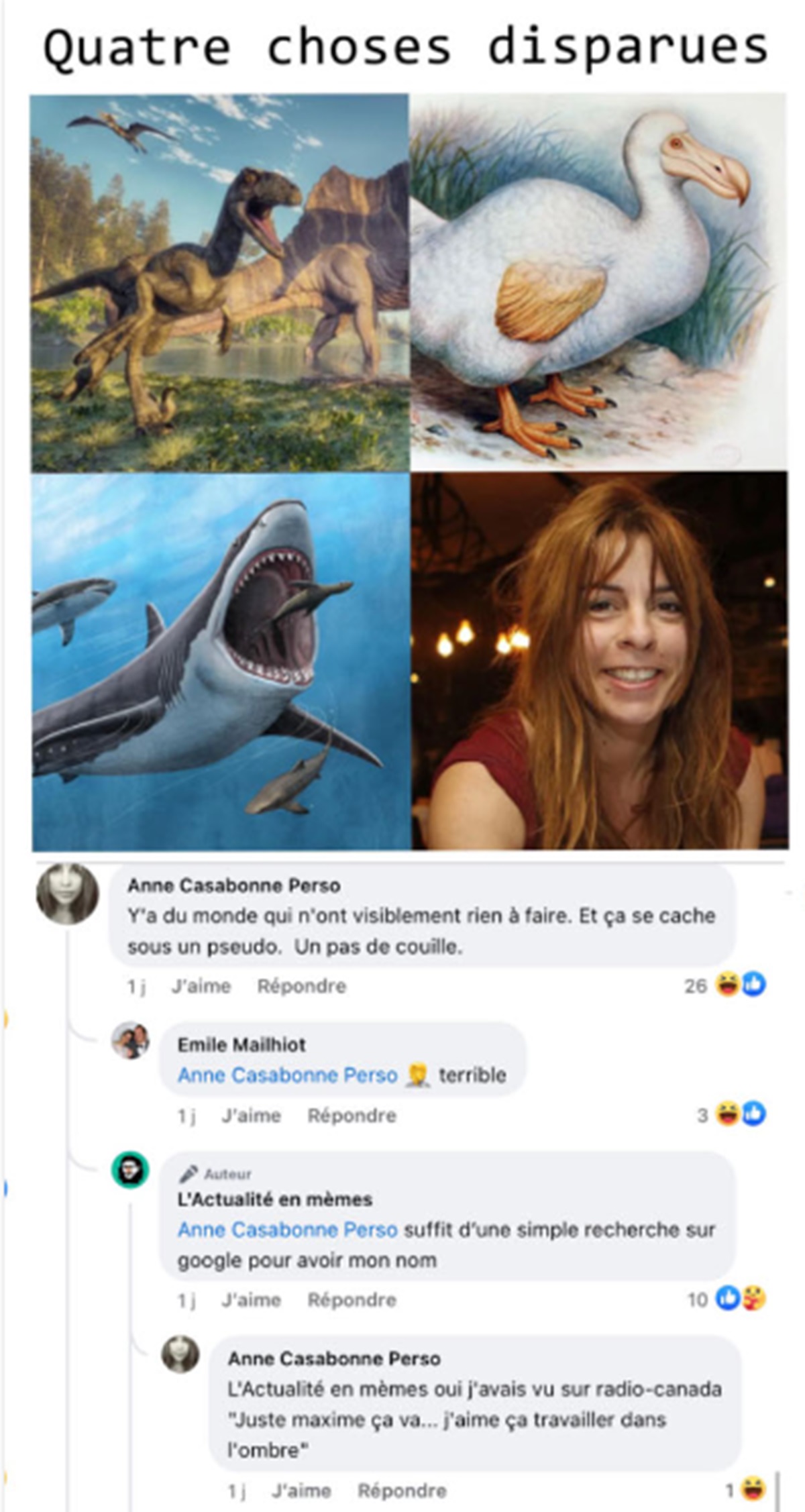Click the blue like icon on the "terrible" reply
Viewport: 805px width, 1512px height.
[x=753, y=1114]
